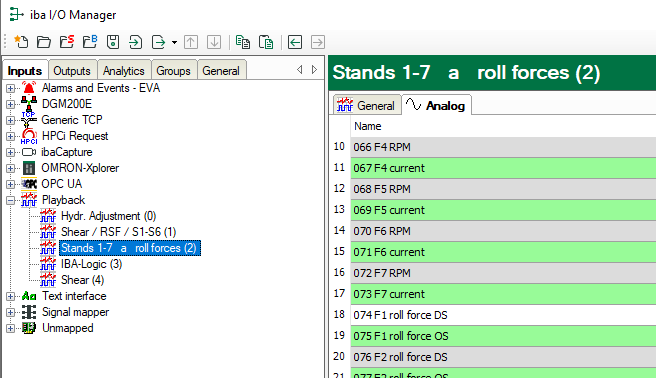Select the IBA-Logic (3) module

[x=91, y=264]
